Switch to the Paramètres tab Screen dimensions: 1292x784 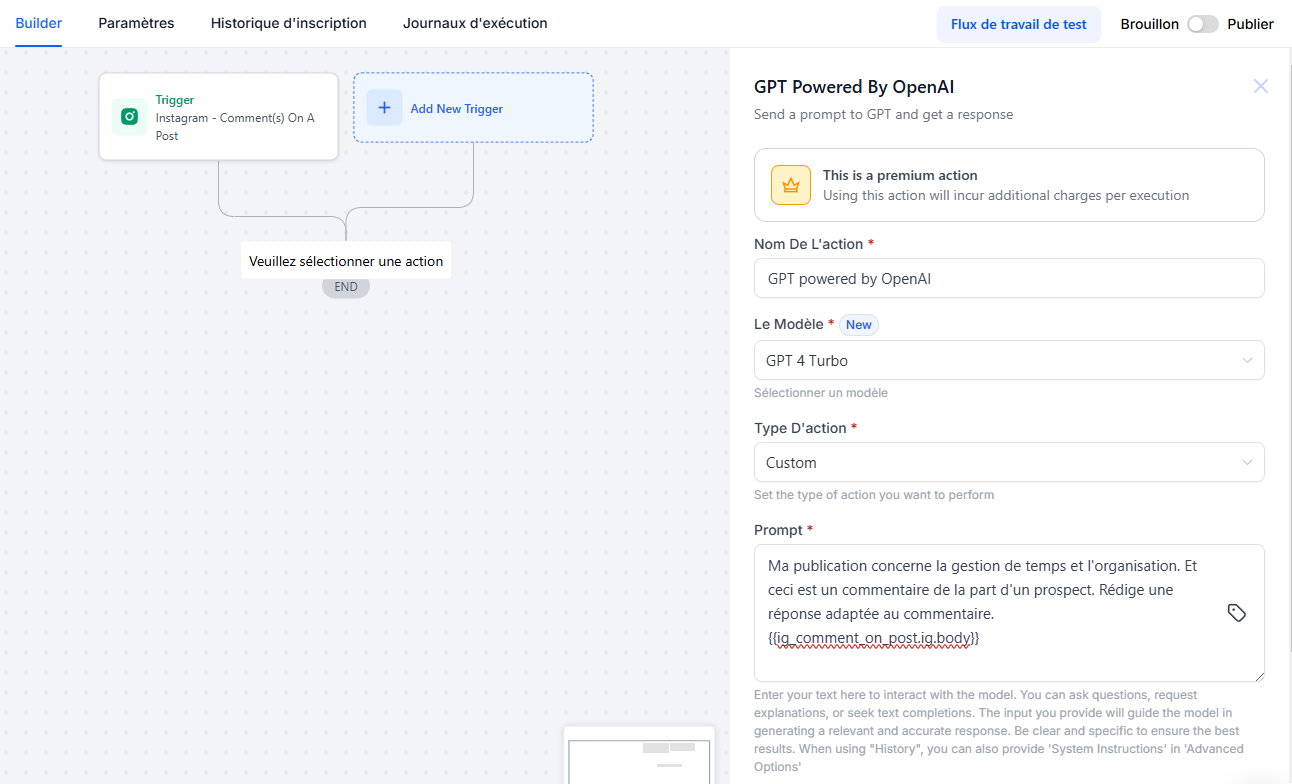[136, 23]
